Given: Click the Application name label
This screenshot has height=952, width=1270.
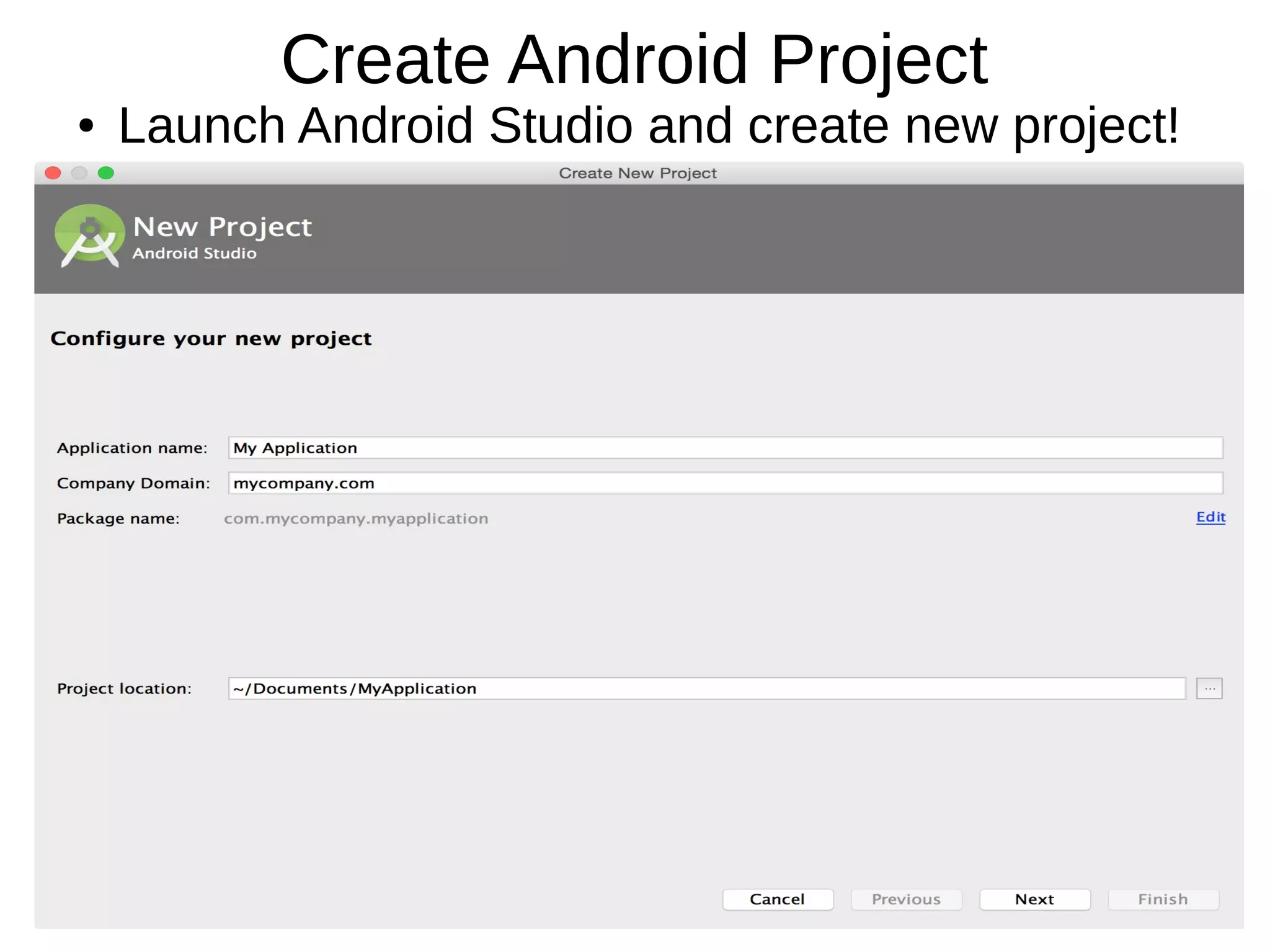Looking at the screenshot, I should pos(132,448).
